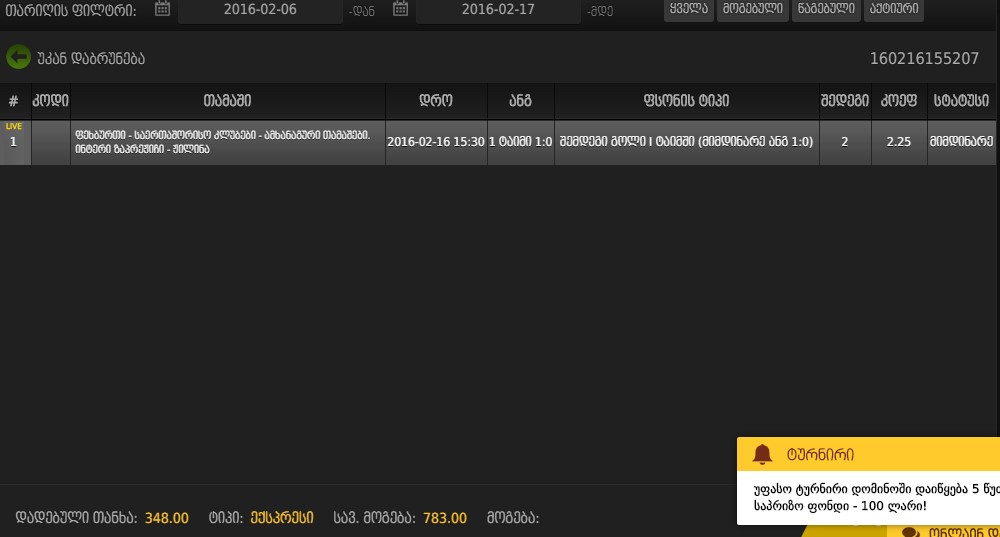Click the status cell მიმდინარე

(961, 142)
